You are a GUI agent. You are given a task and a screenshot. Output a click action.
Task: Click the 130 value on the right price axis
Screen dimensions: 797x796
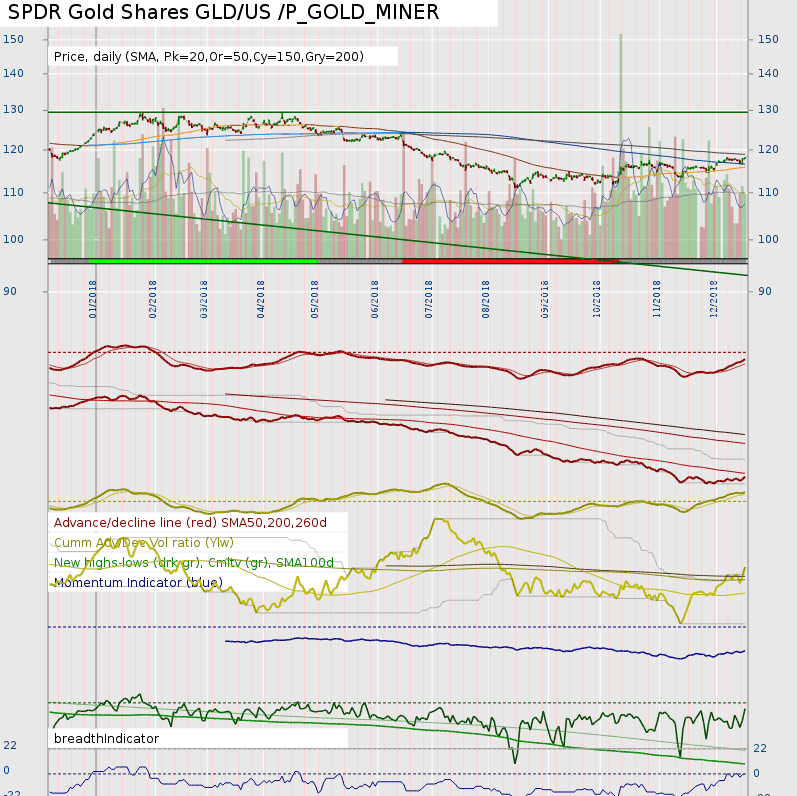pyautogui.click(x=768, y=109)
